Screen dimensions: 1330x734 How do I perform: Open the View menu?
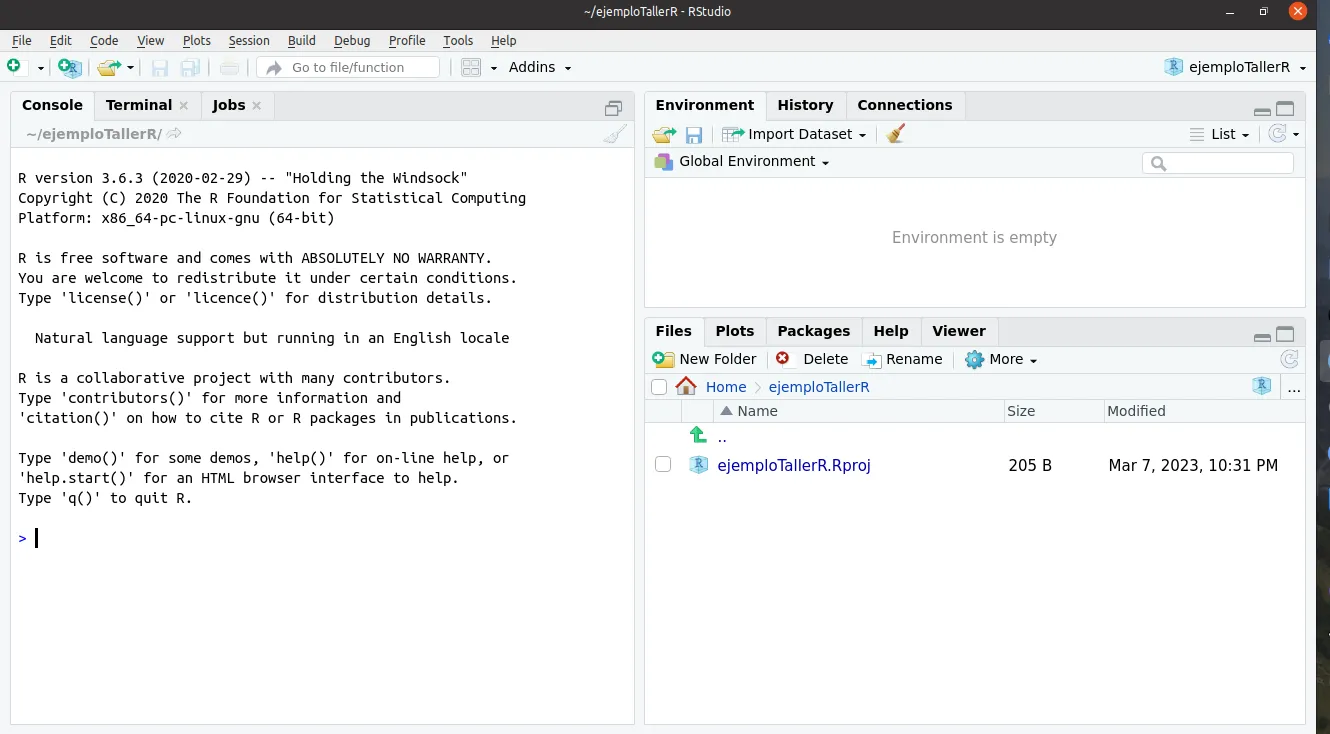click(x=150, y=40)
